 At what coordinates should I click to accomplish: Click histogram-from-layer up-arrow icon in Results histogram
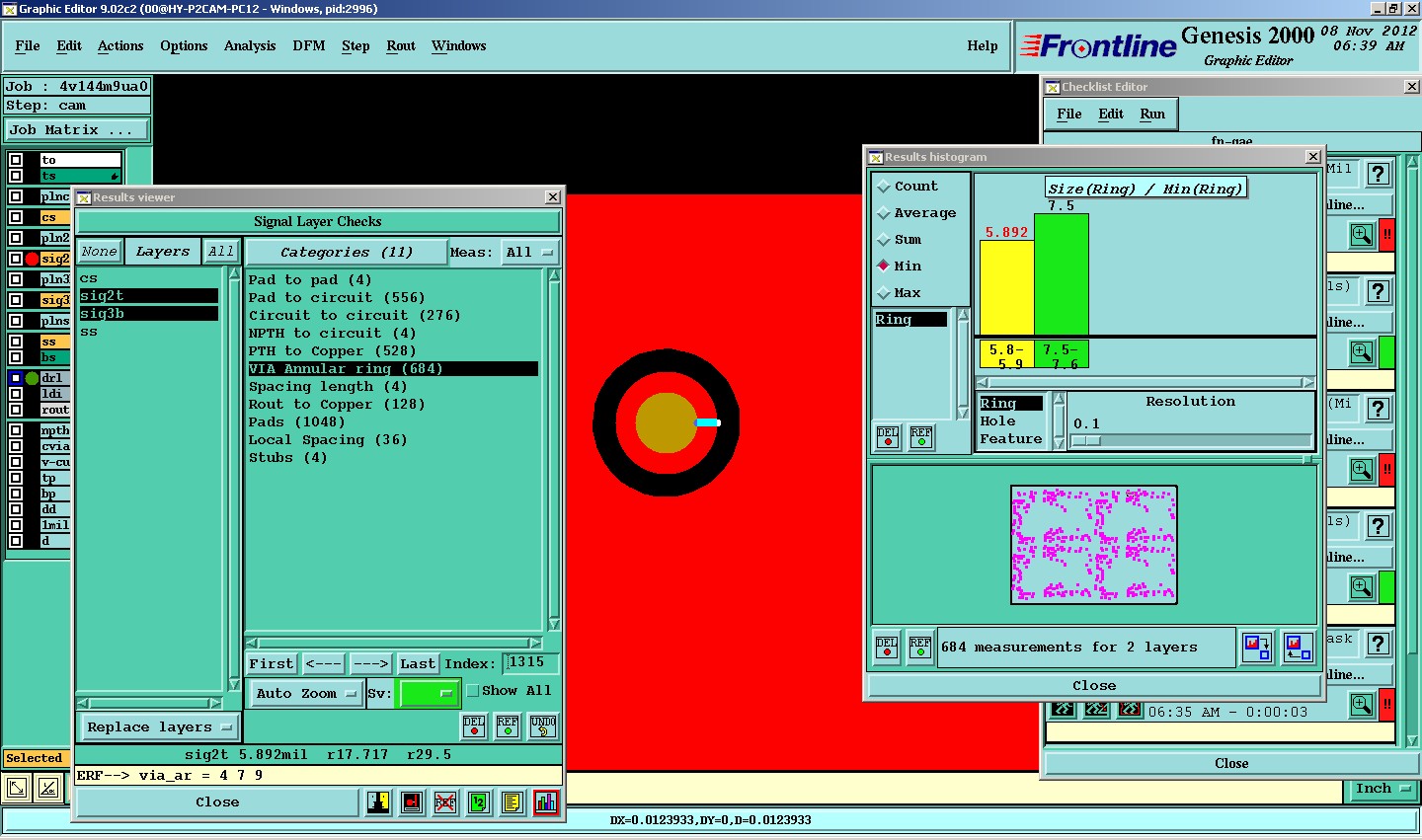click(x=1299, y=648)
